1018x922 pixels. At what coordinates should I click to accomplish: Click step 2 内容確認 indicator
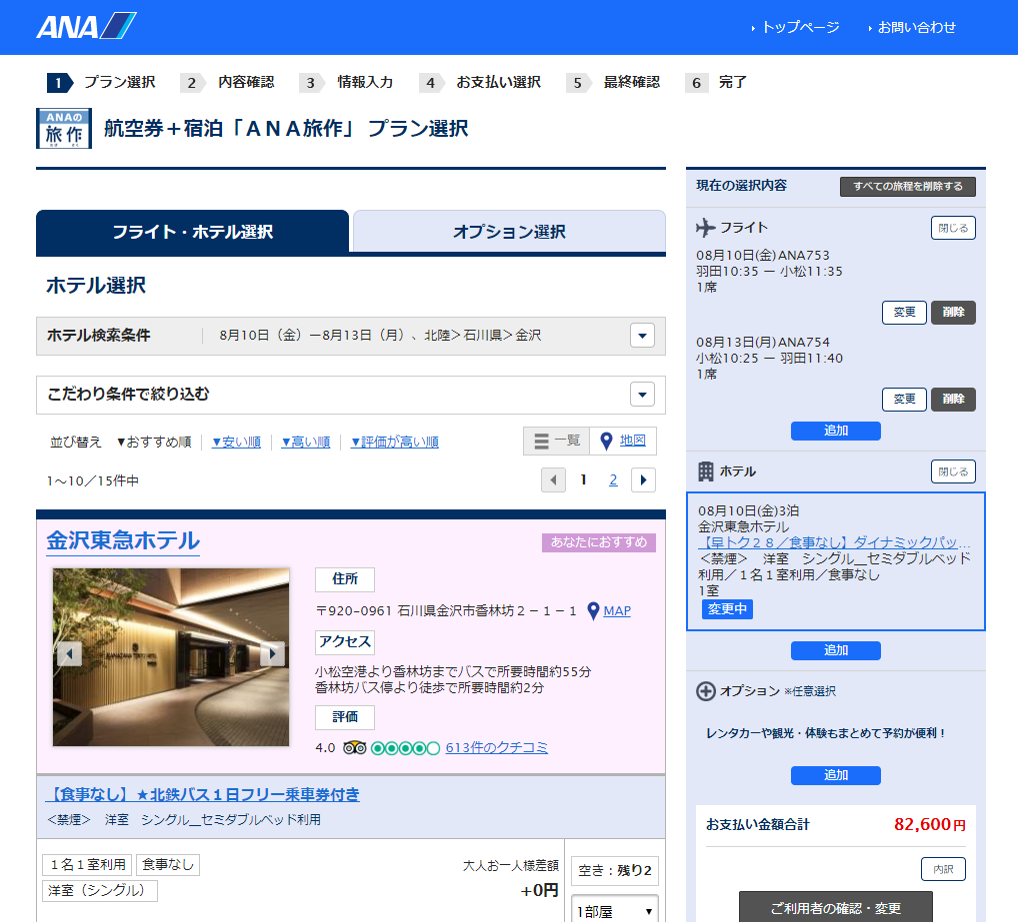[x=228, y=82]
